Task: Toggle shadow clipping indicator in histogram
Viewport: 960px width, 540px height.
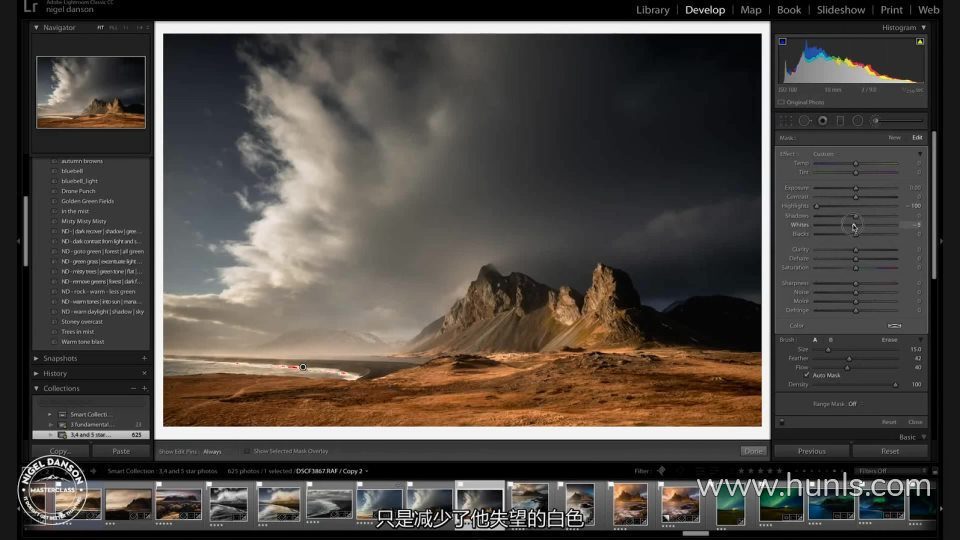Action: pyautogui.click(x=782, y=42)
